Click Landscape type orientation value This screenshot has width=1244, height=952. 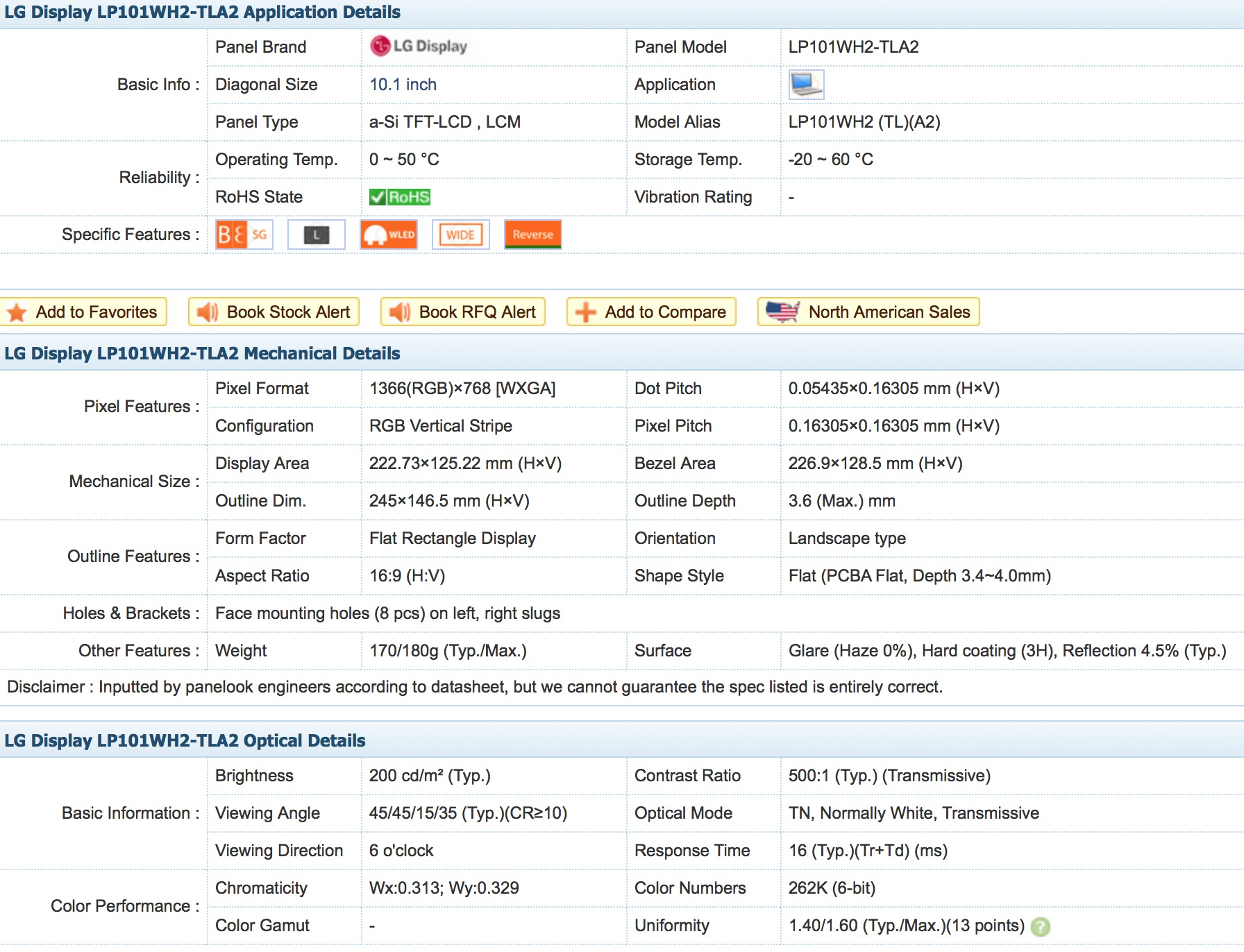pyautogui.click(x=847, y=538)
